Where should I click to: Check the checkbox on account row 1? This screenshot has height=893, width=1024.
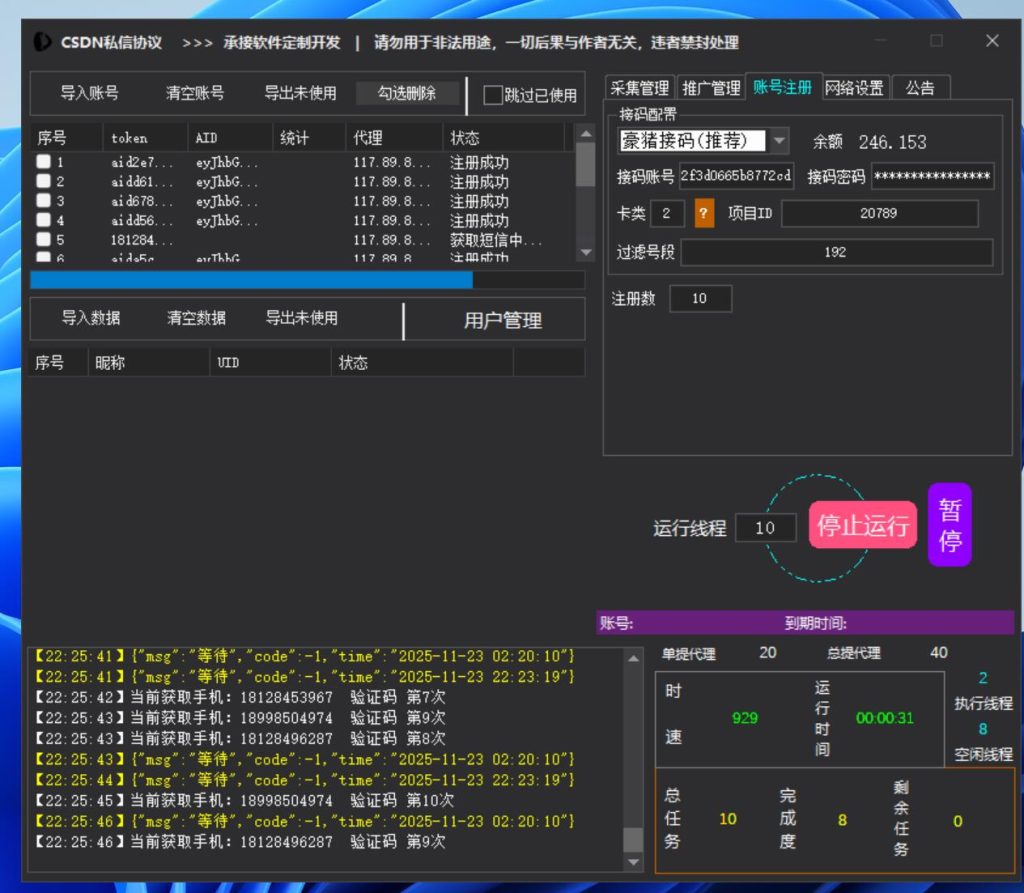coord(44,162)
